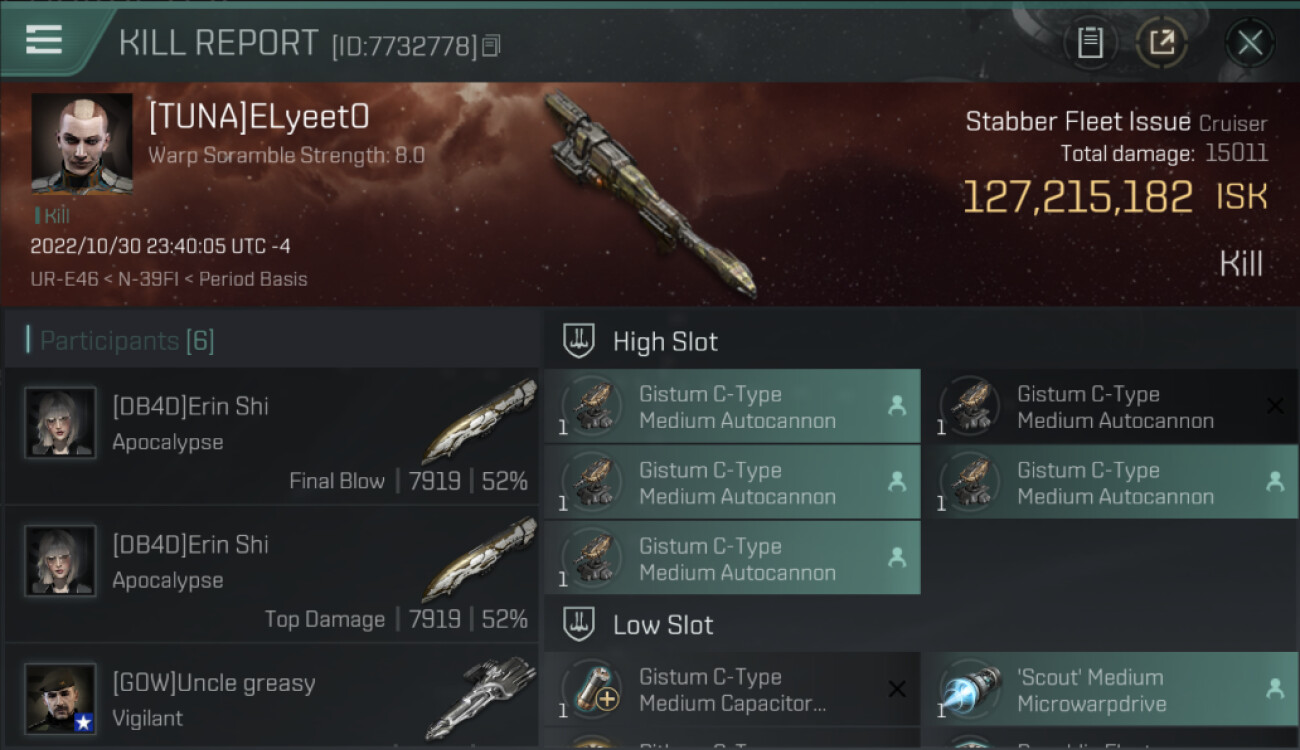Close the kill report panel
This screenshot has height=750, width=1300.
point(1249,42)
